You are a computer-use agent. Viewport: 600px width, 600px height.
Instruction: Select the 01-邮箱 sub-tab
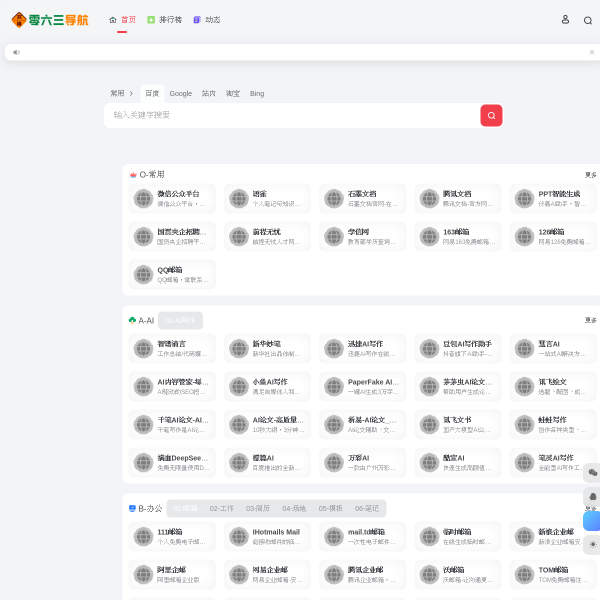pos(185,509)
